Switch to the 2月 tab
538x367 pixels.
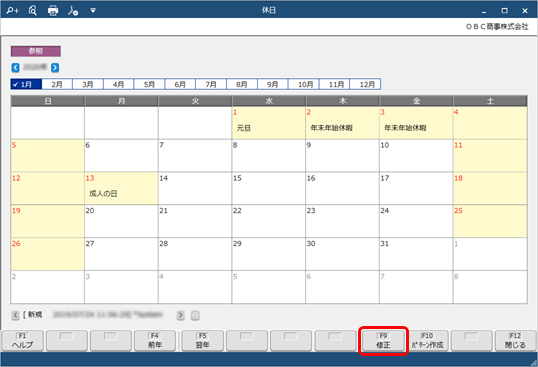[x=57, y=84]
